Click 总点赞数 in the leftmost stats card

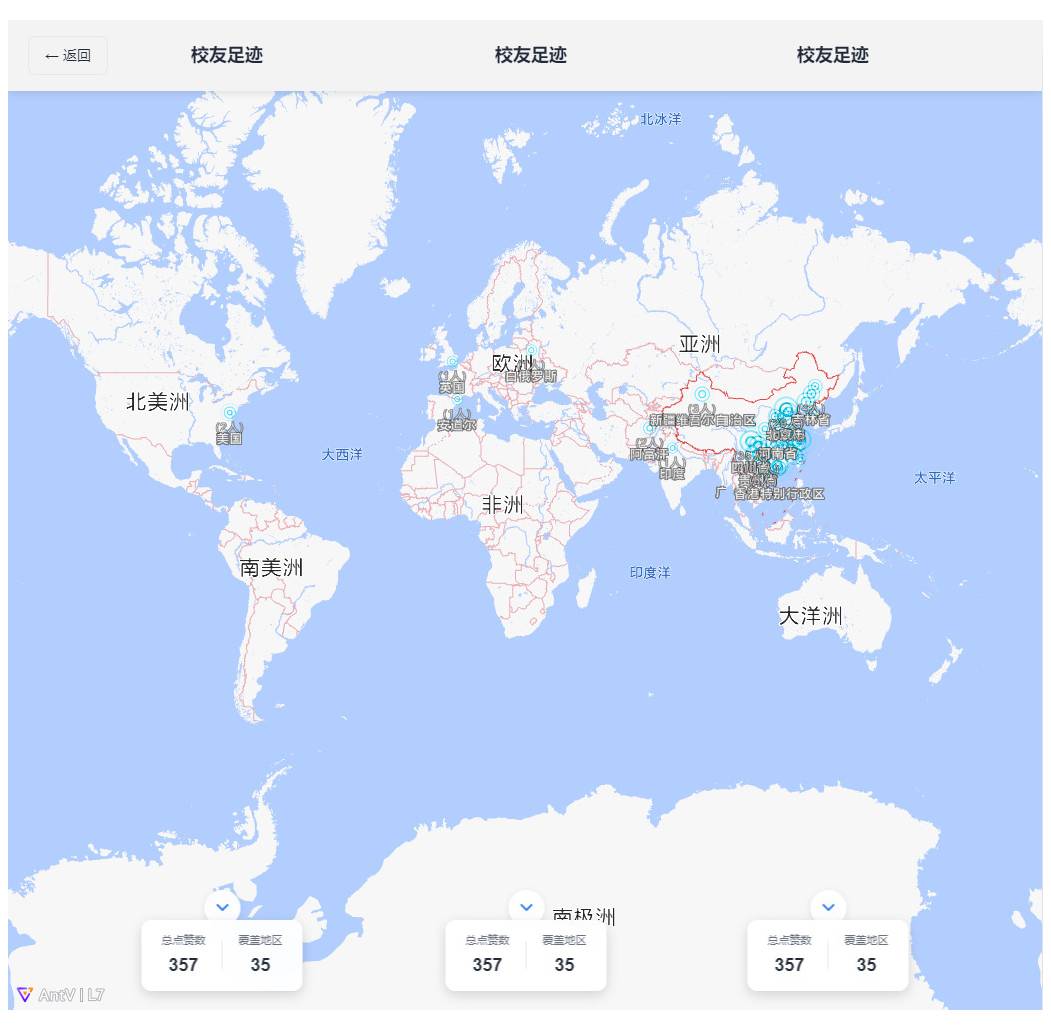tap(183, 941)
